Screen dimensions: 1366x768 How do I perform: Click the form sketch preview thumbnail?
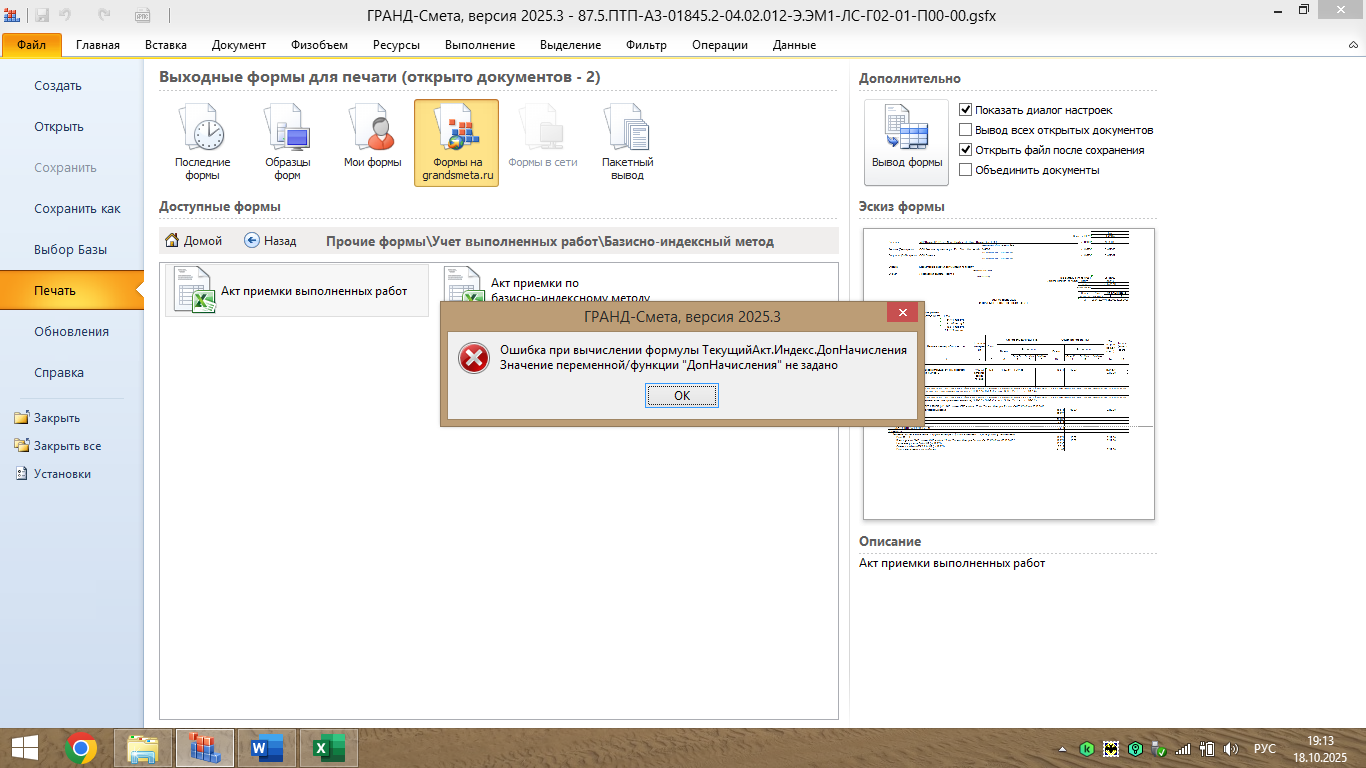click(x=1009, y=374)
